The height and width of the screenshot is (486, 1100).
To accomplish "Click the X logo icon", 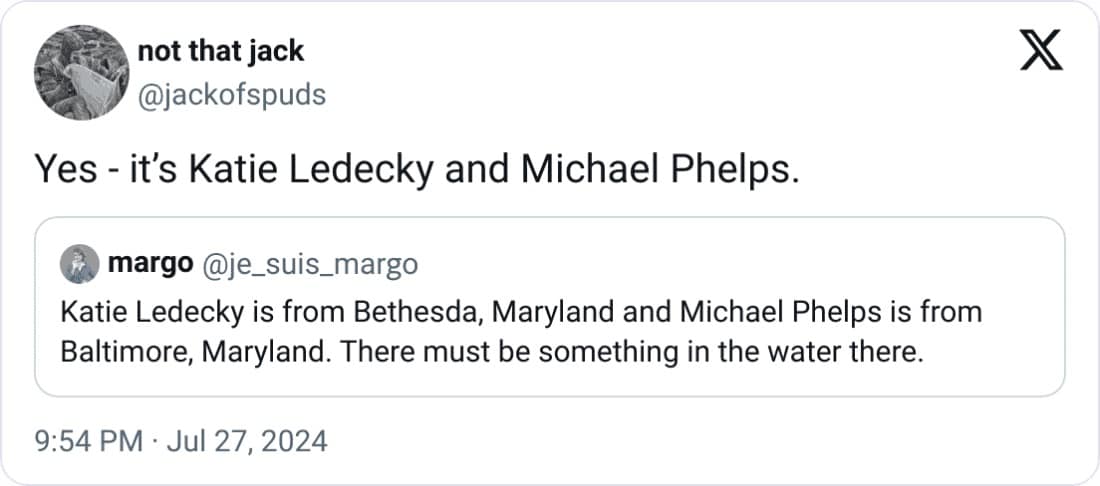I will (1040, 51).
